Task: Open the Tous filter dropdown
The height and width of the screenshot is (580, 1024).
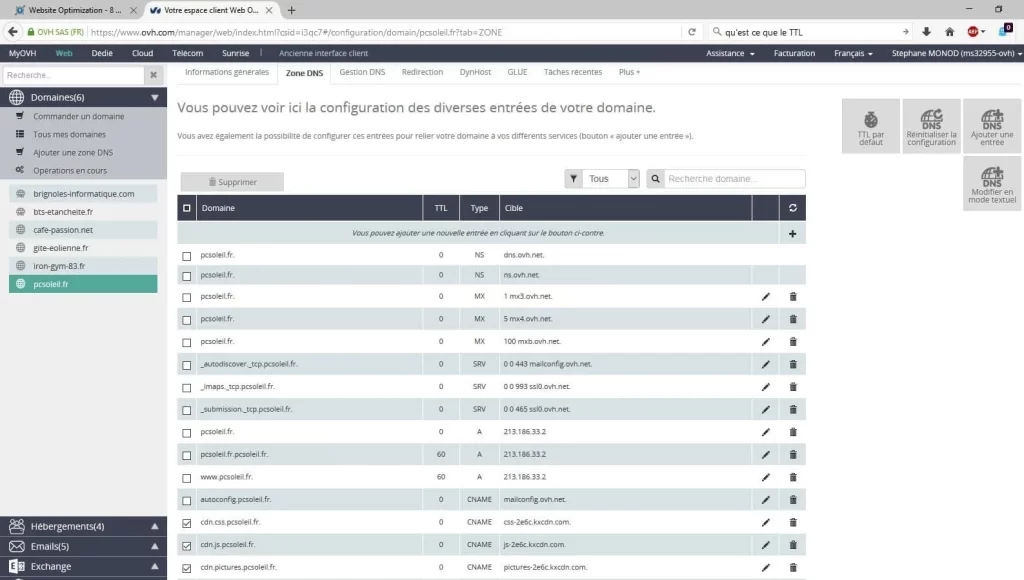Action: tap(610, 178)
